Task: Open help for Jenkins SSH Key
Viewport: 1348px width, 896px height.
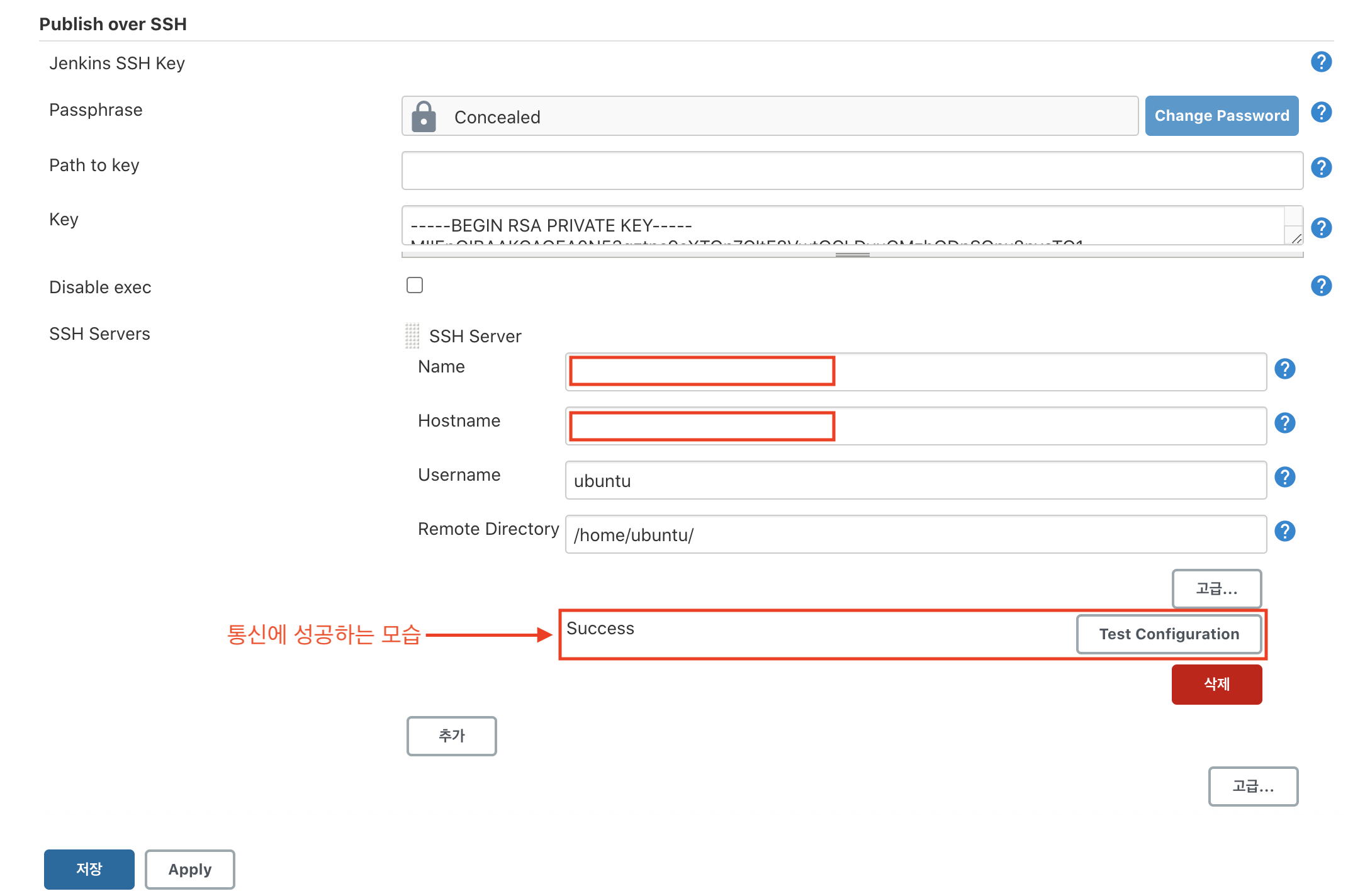Action: pyautogui.click(x=1321, y=62)
